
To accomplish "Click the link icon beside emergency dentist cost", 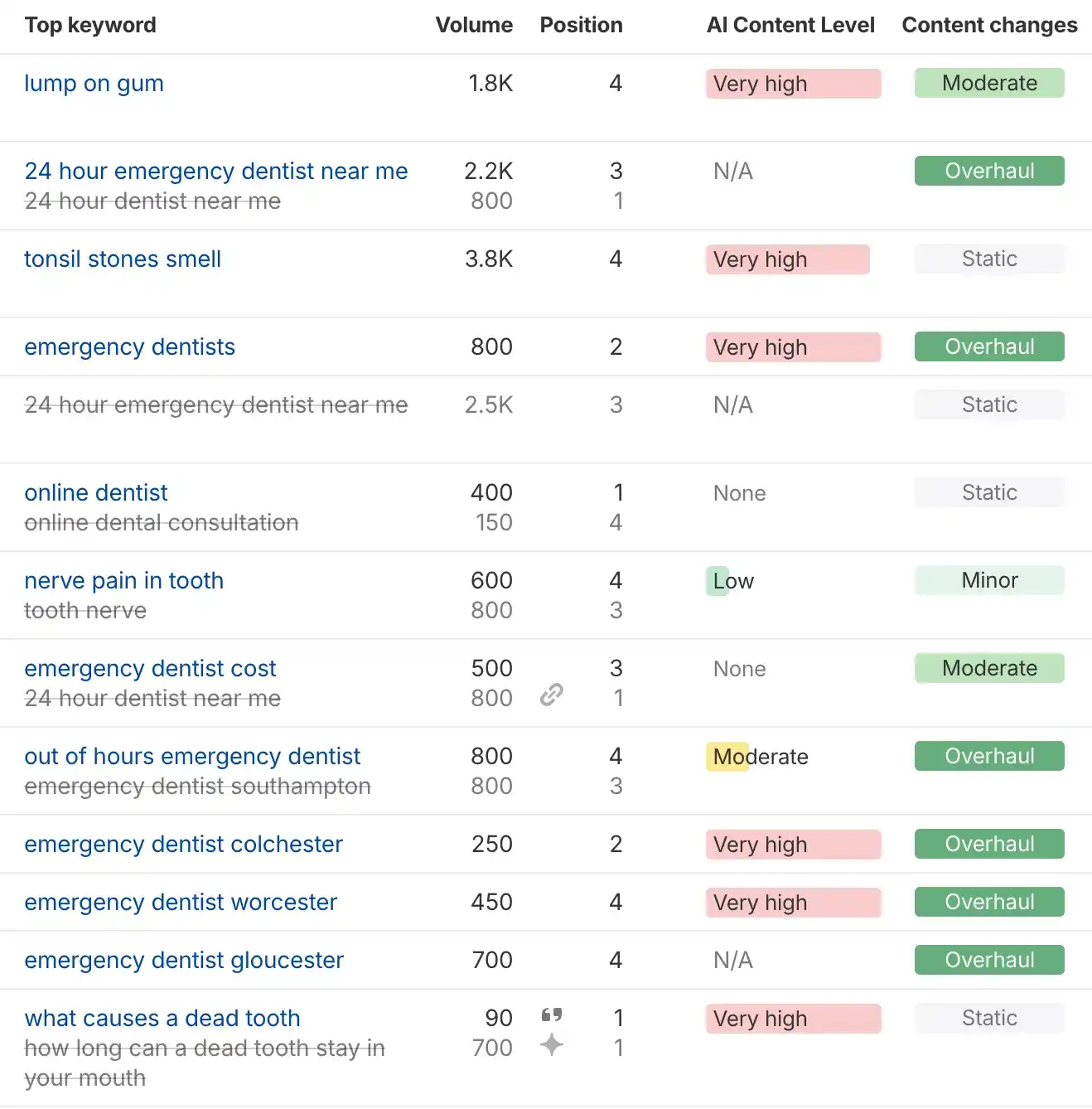I will pyautogui.click(x=552, y=695).
